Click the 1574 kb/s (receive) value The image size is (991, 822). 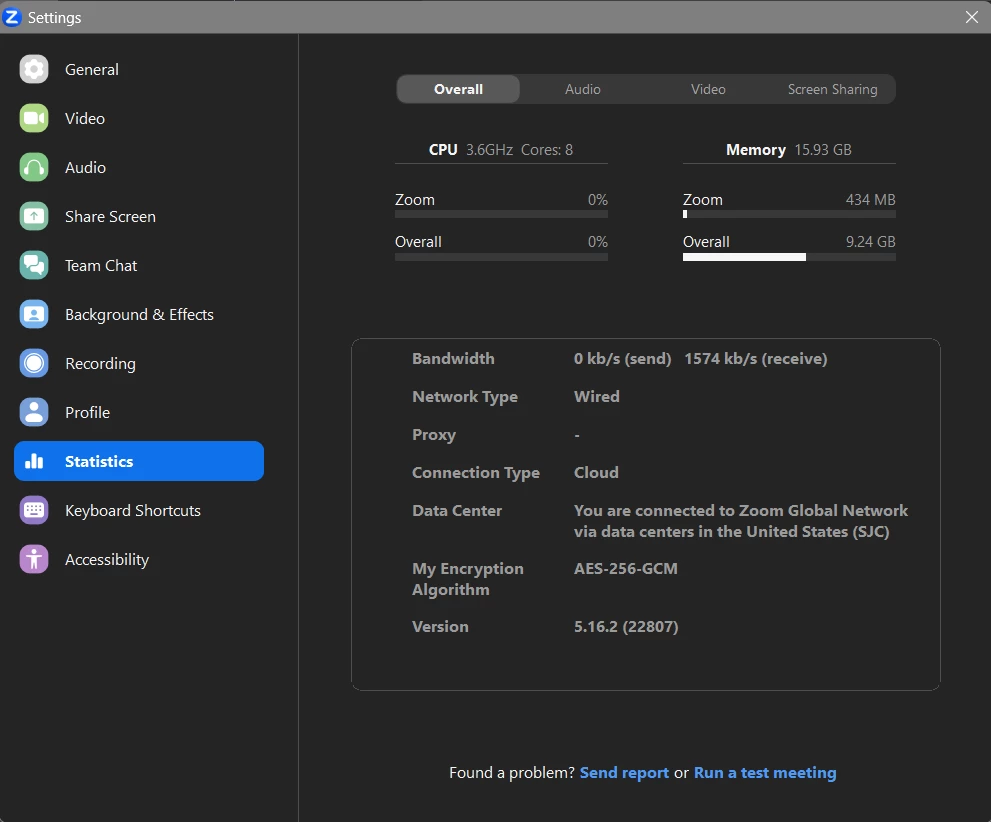click(755, 359)
